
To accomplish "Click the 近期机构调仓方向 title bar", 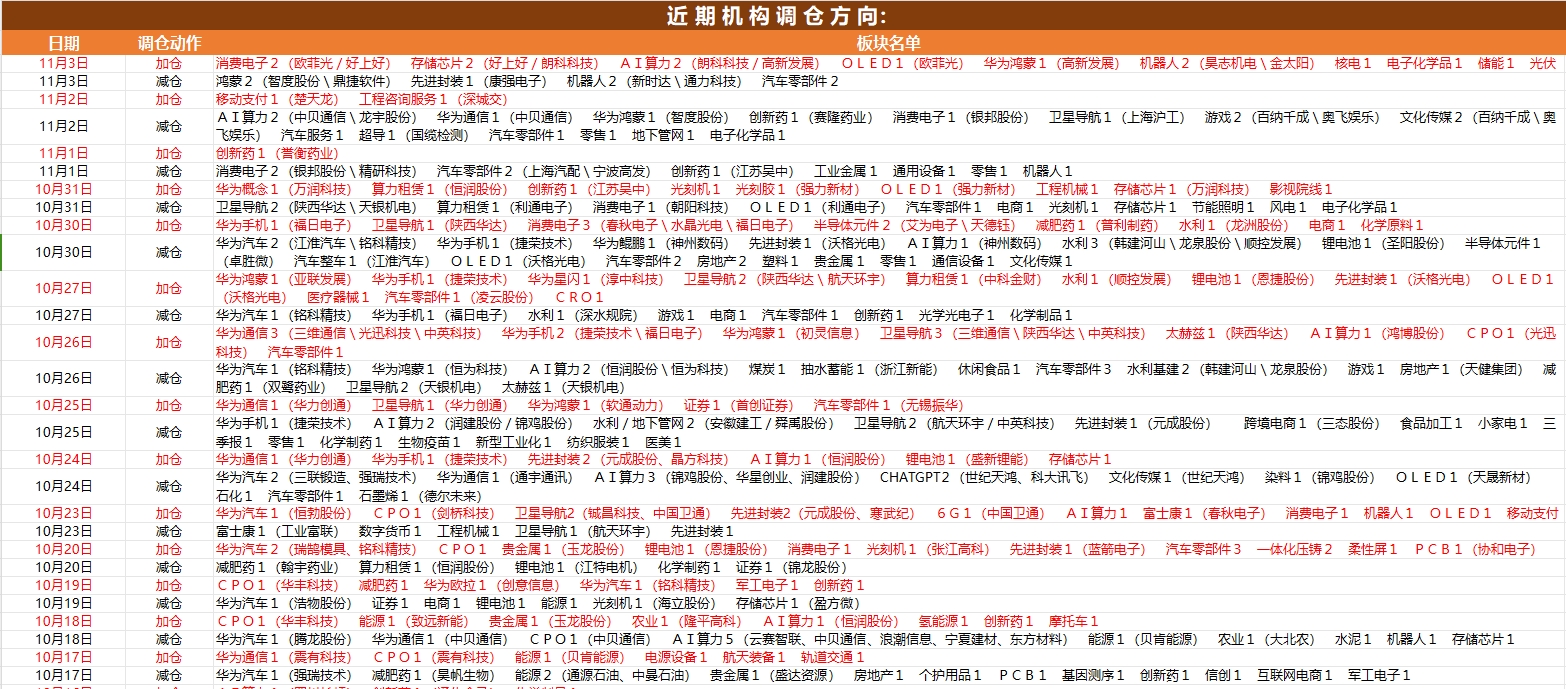I will [x=783, y=15].
